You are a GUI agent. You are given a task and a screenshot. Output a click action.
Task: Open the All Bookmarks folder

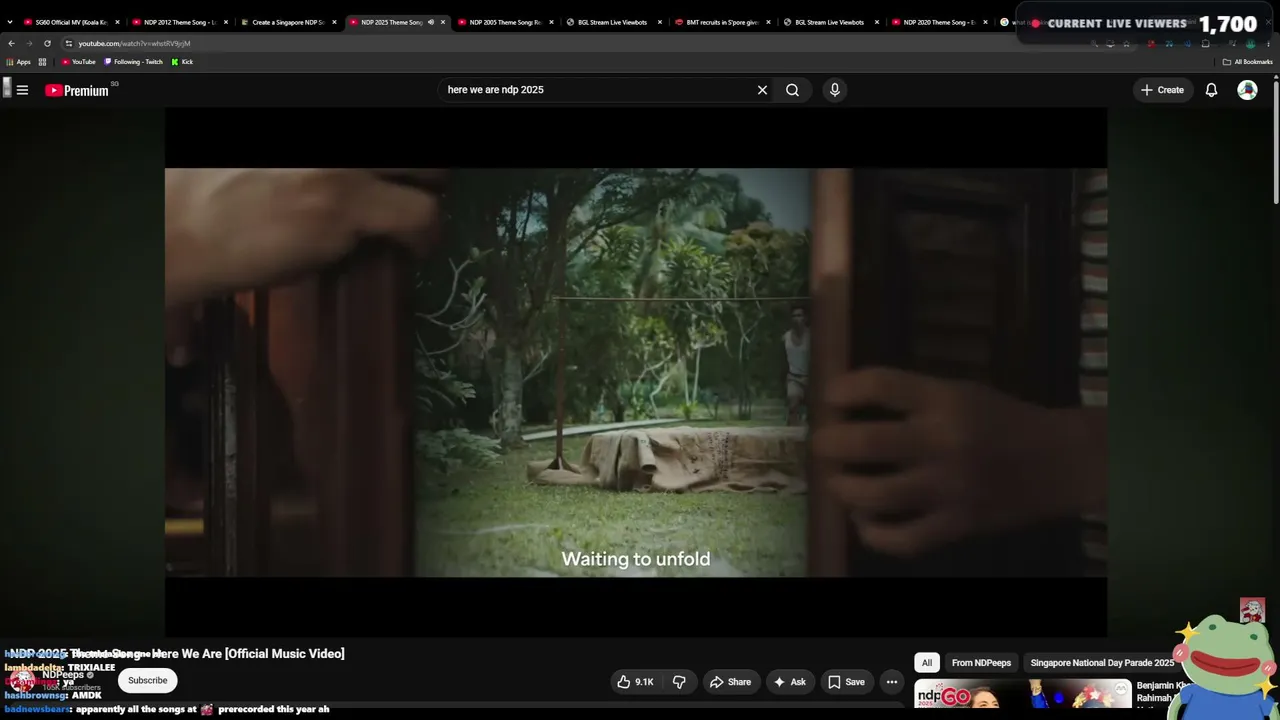click(1248, 62)
